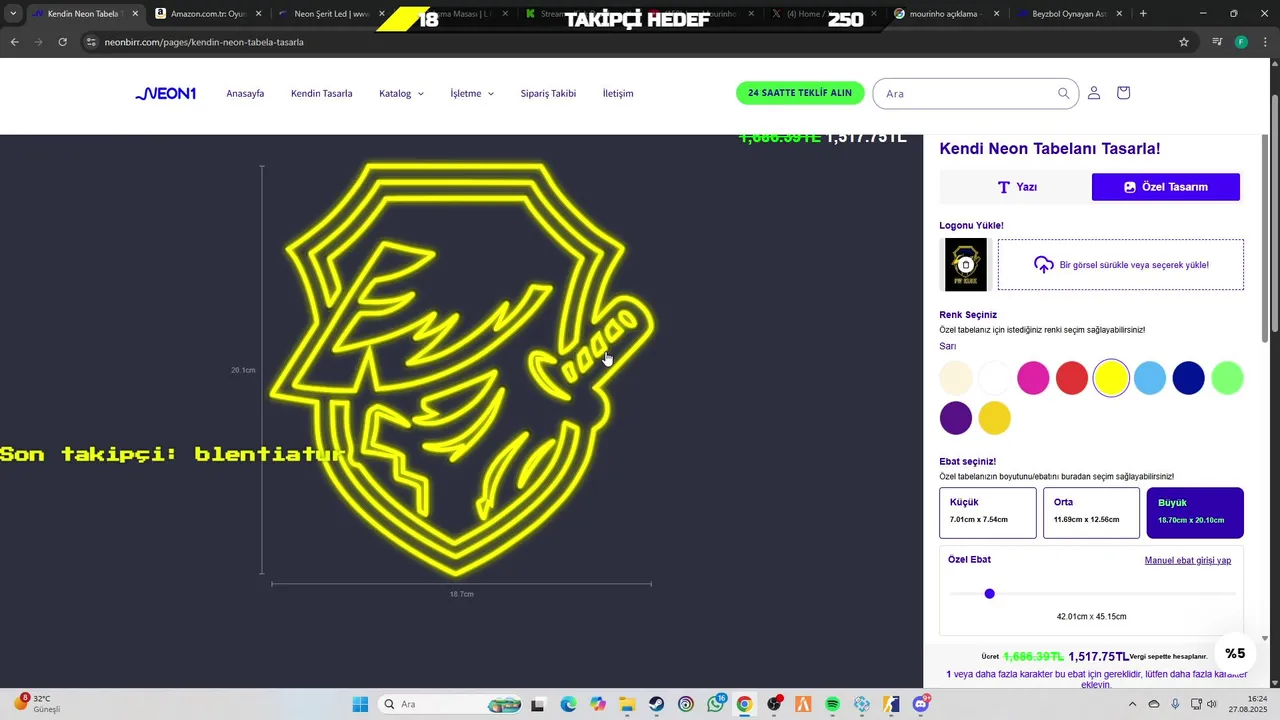Pick the pink color swatch
This screenshot has width=1280, height=720.
[x=1033, y=378]
